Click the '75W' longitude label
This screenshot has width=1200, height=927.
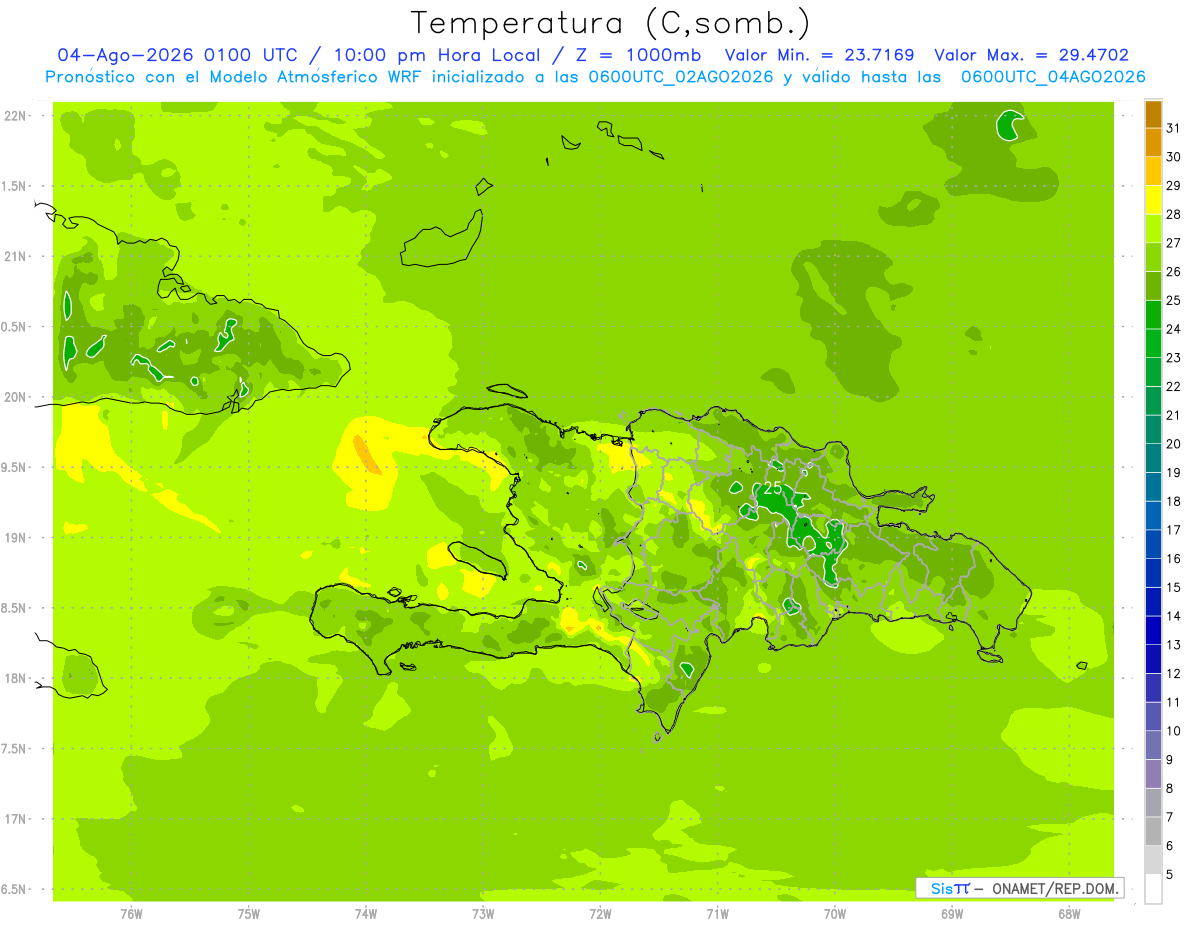[x=249, y=914]
